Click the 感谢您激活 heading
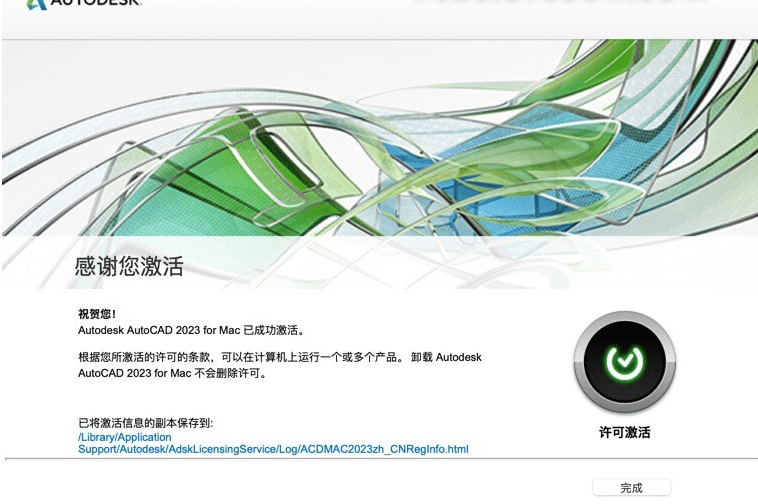The image size is (758, 504). click(129, 267)
